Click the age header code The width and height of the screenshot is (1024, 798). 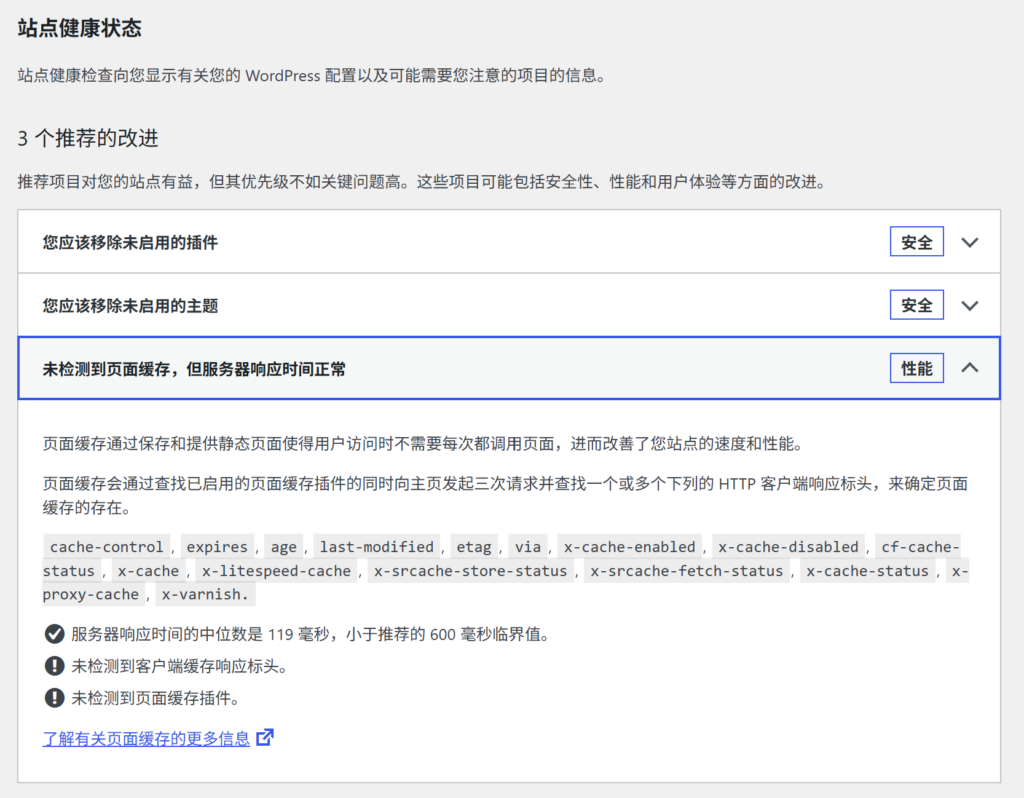[x=283, y=547]
